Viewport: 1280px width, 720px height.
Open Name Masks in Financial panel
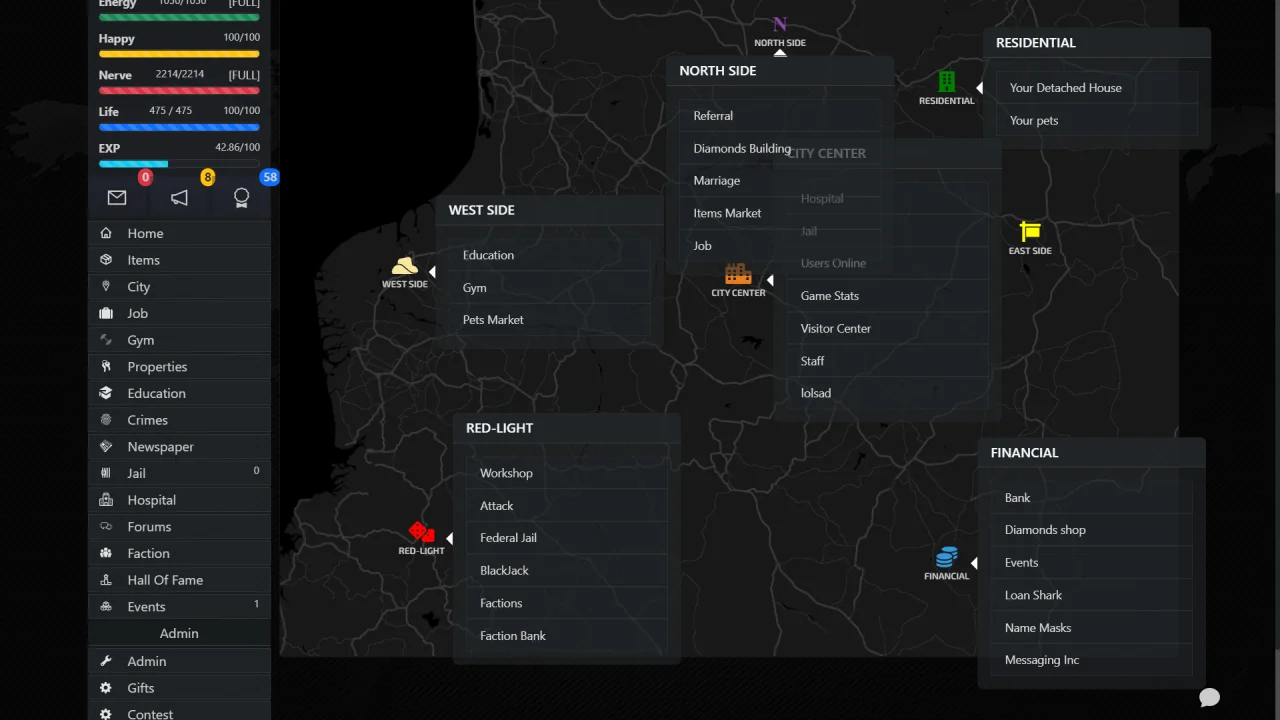tap(1092, 628)
